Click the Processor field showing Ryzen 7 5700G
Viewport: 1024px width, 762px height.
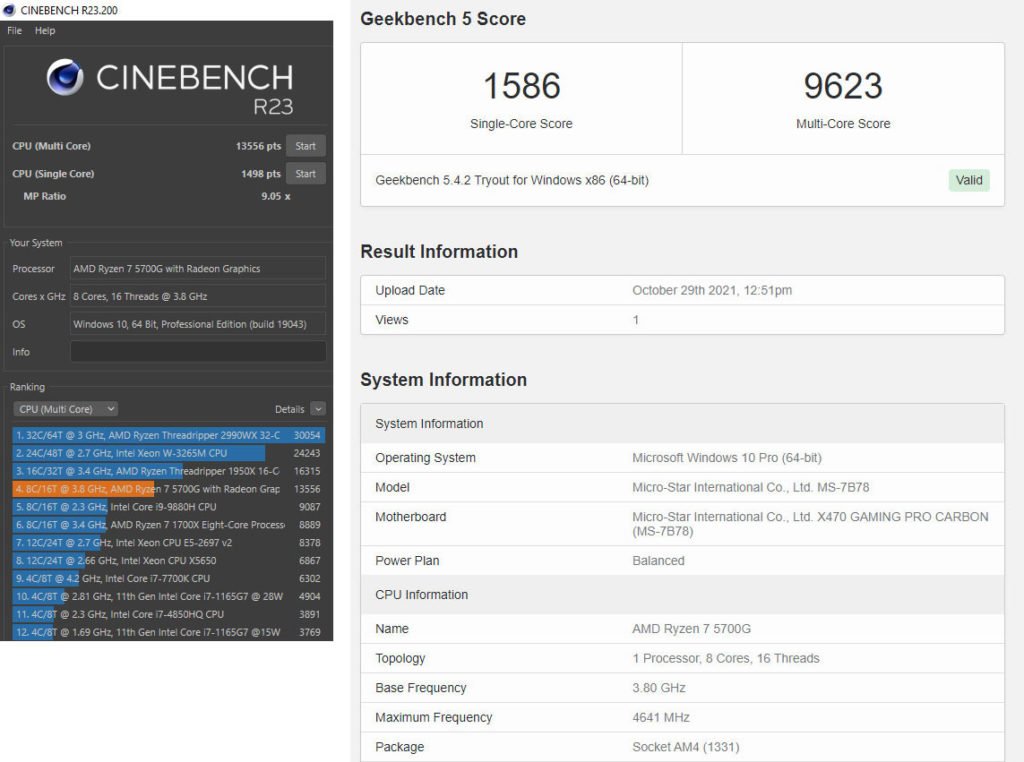(x=197, y=269)
